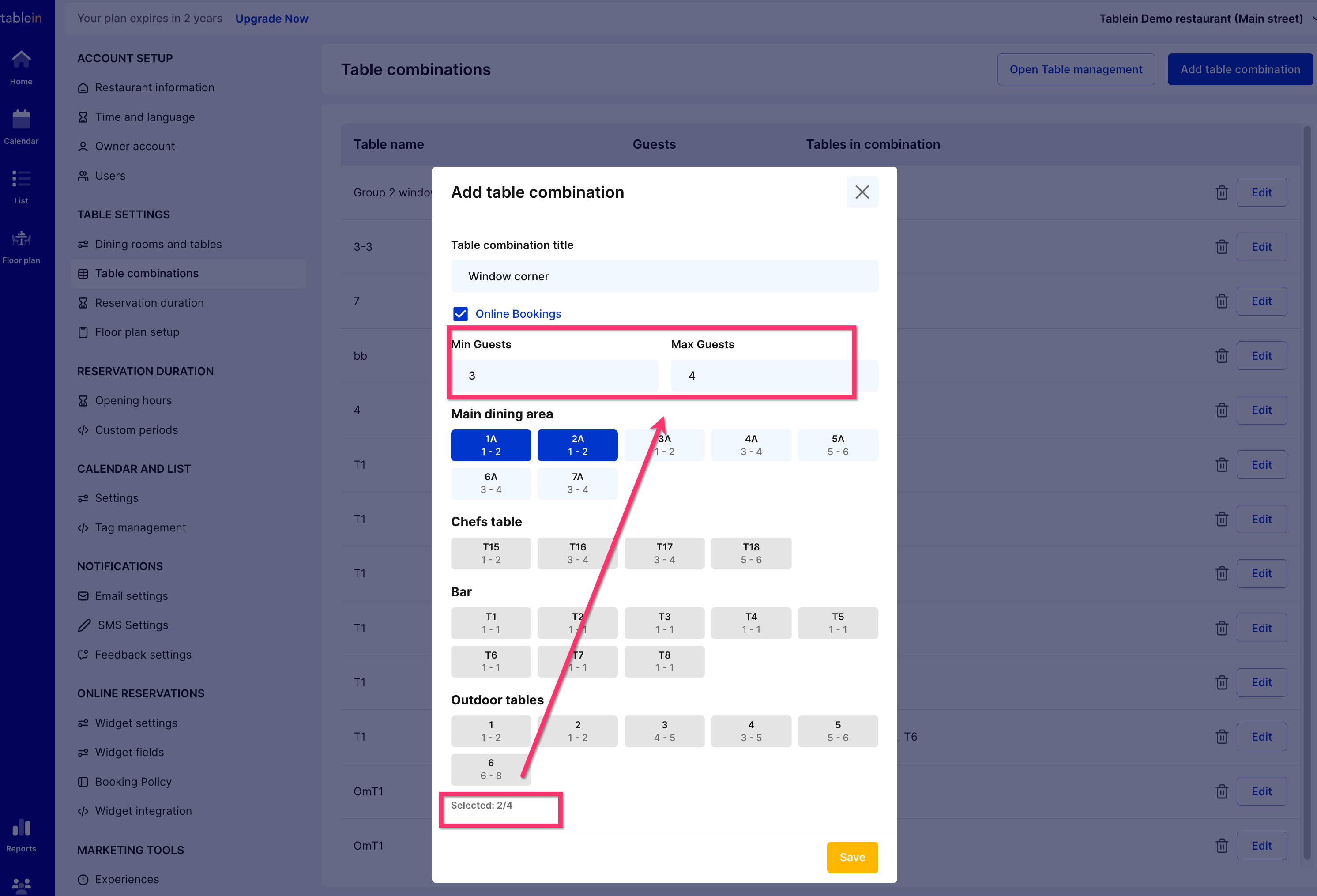Select Outdoor table 3 with 4 - 5 guests
The height and width of the screenshot is (896, 1317).
point(664,731)
